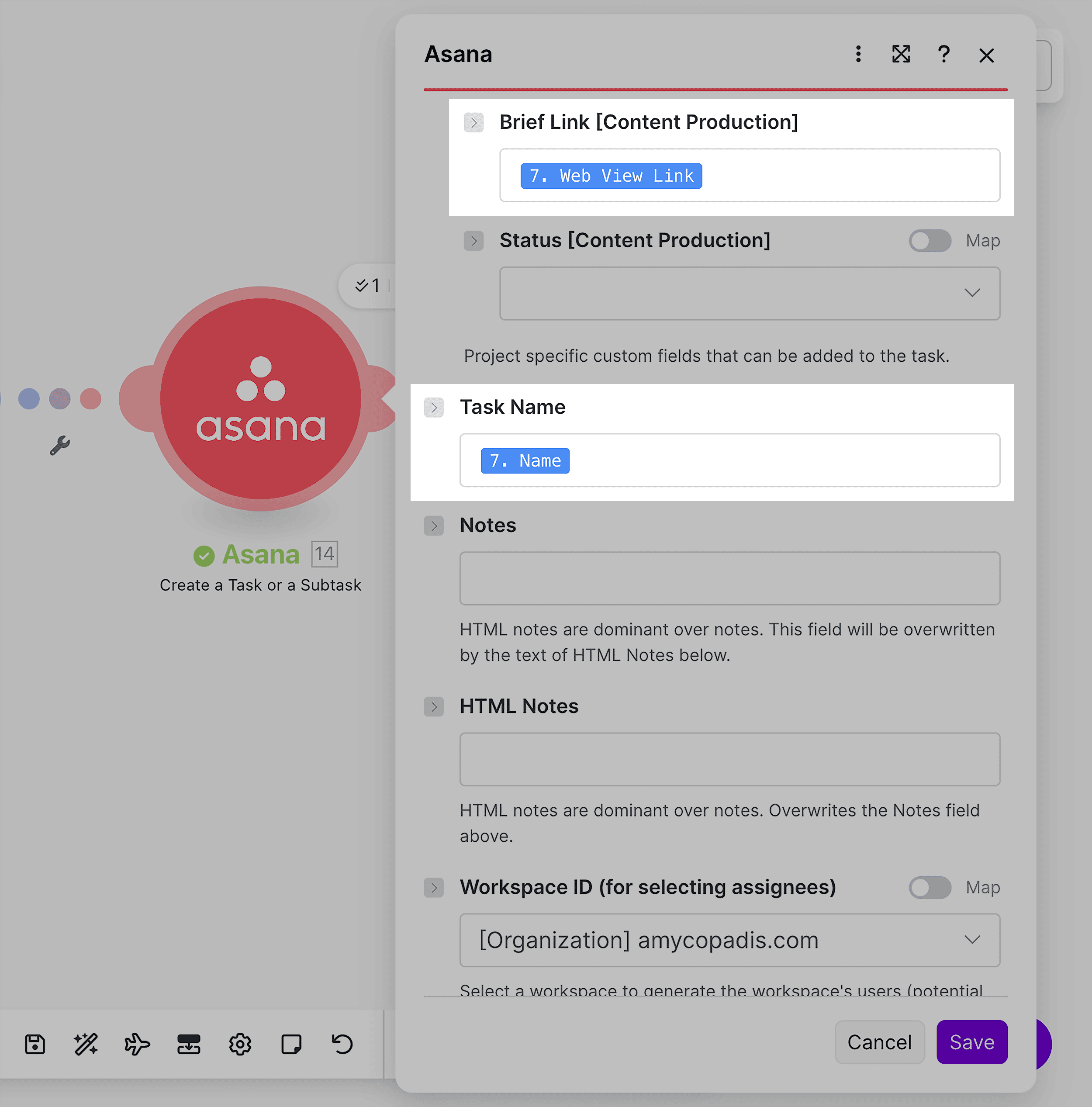1092x1107 pixels.
Task: Save the scenario using the disk icon
Action: pos(35,1043)
